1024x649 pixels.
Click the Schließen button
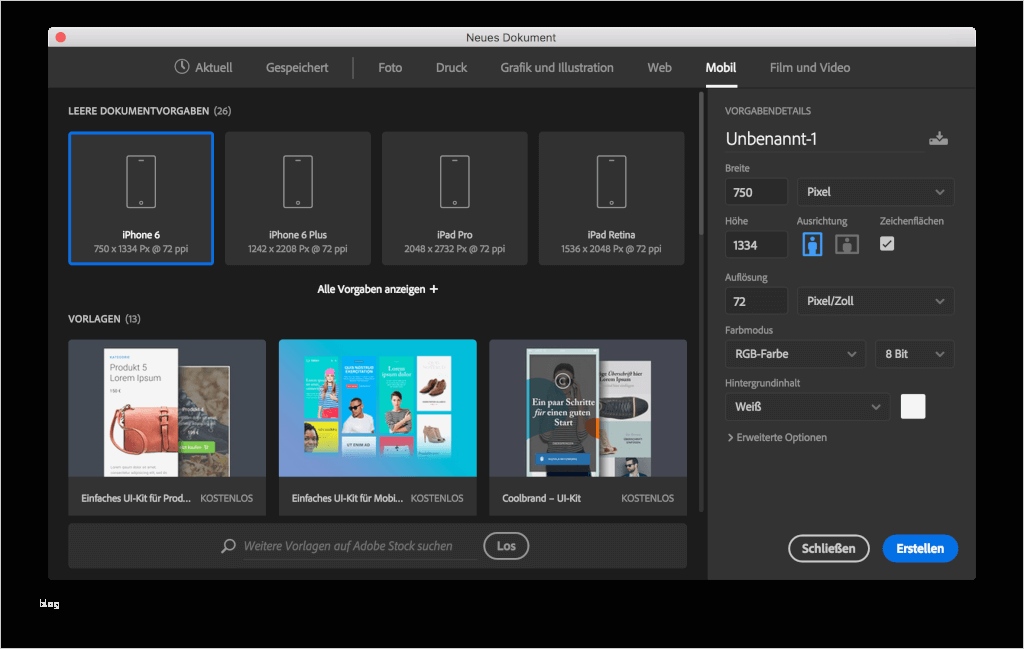tap(829, 548)
